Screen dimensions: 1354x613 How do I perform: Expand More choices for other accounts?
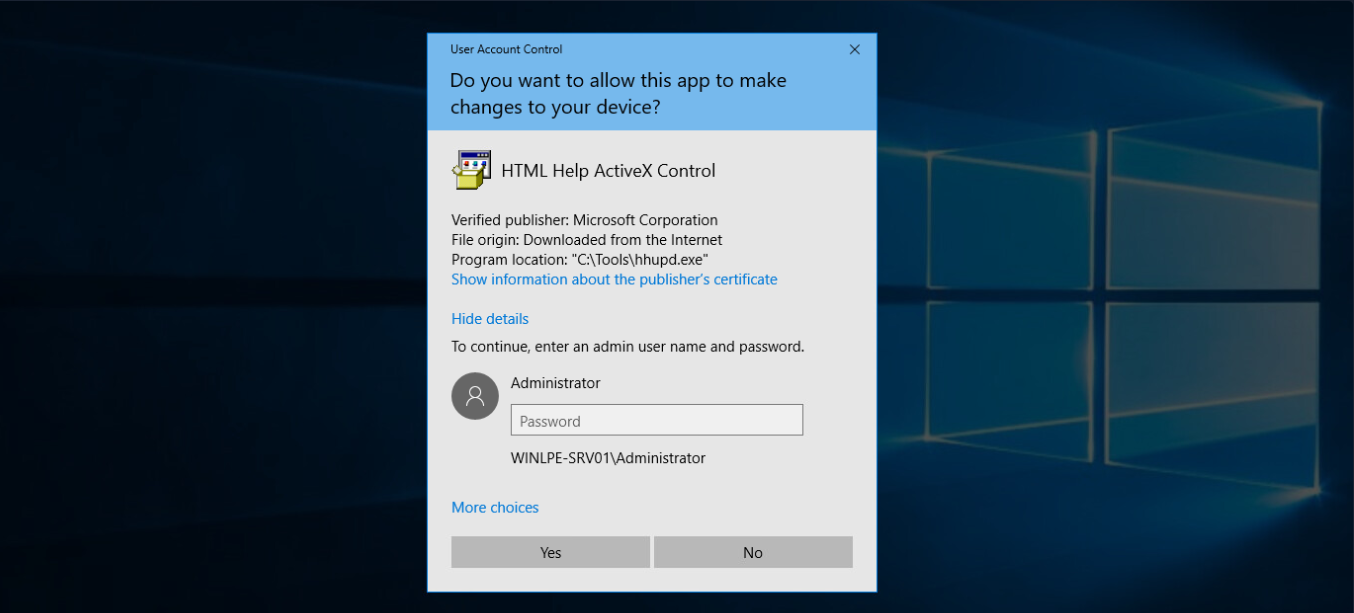[495, 508]
